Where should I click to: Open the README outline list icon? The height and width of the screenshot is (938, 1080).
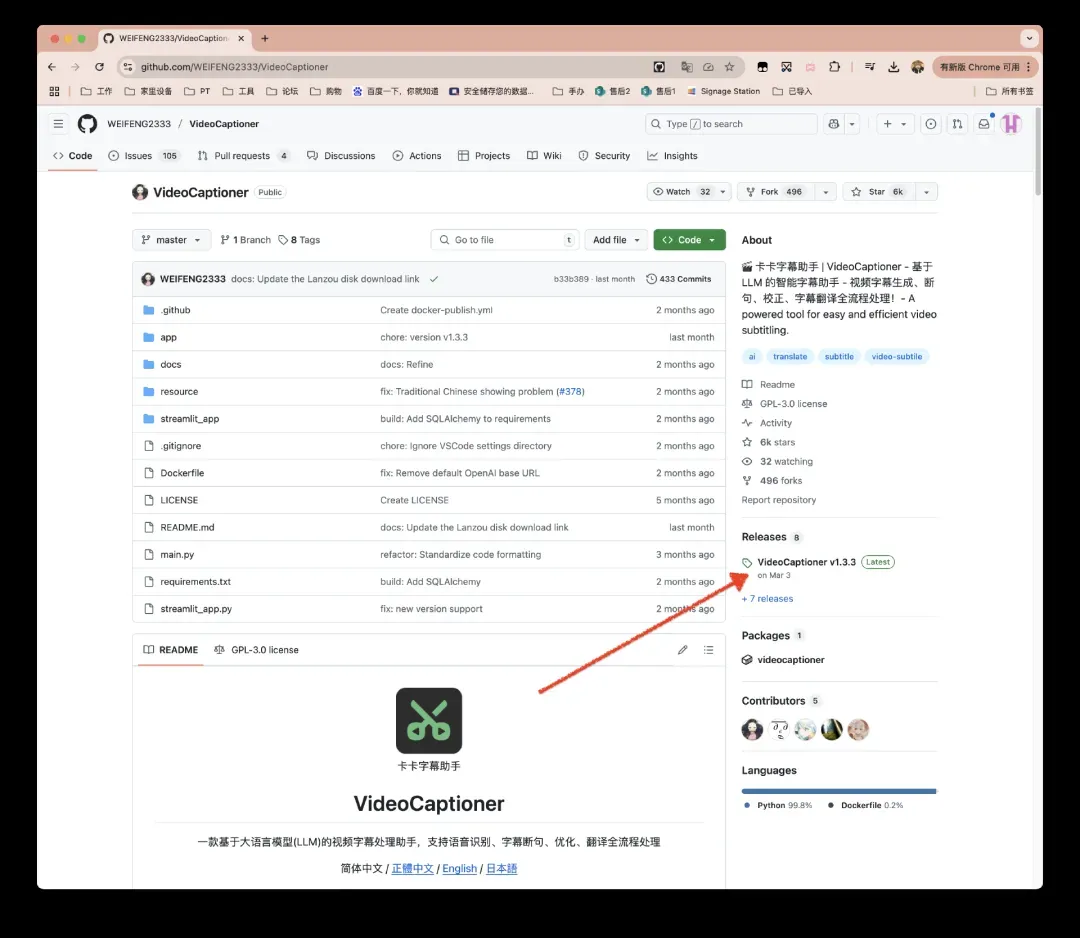[708, 650]
